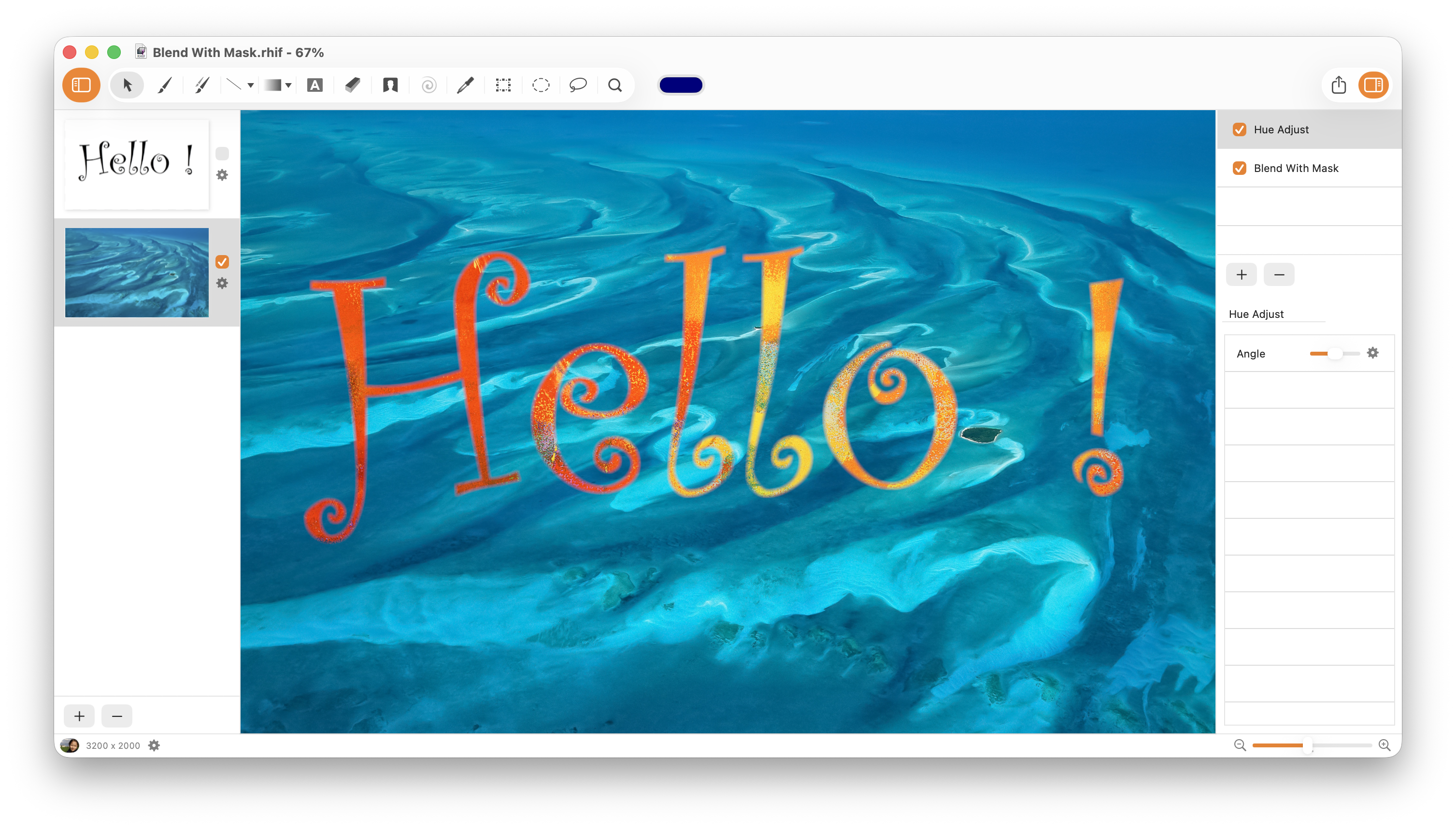Image resolution: width=1456 pixels, height=829 pixels.
Task: Select the elliptical selection tool
Action: point(540,86)
